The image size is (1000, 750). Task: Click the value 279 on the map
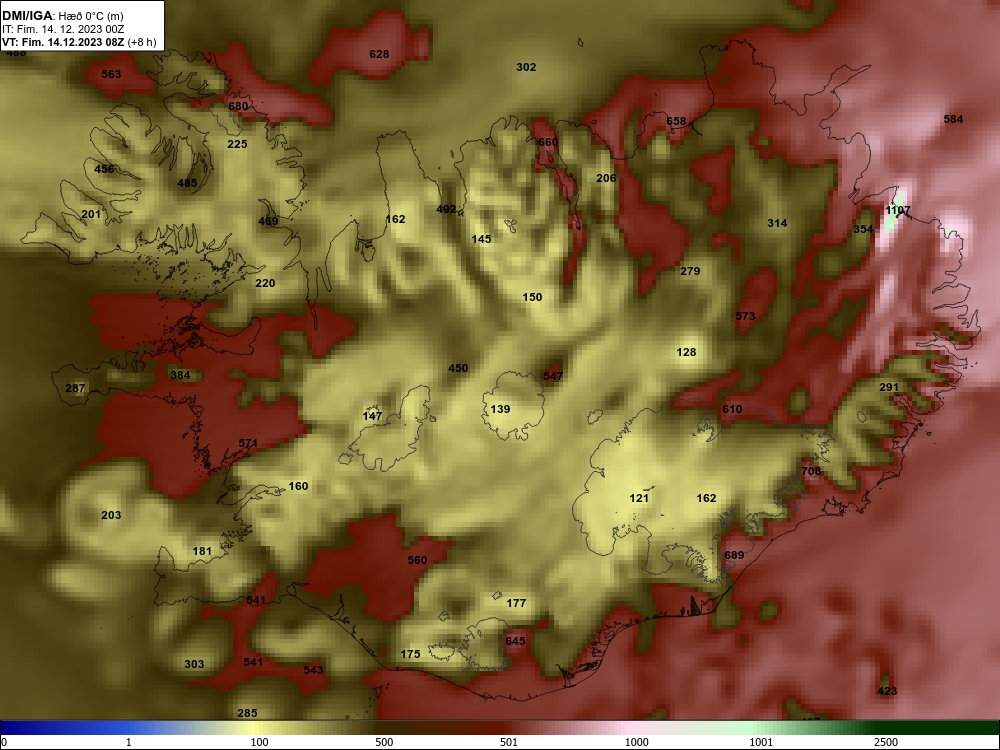click(690, 271)
